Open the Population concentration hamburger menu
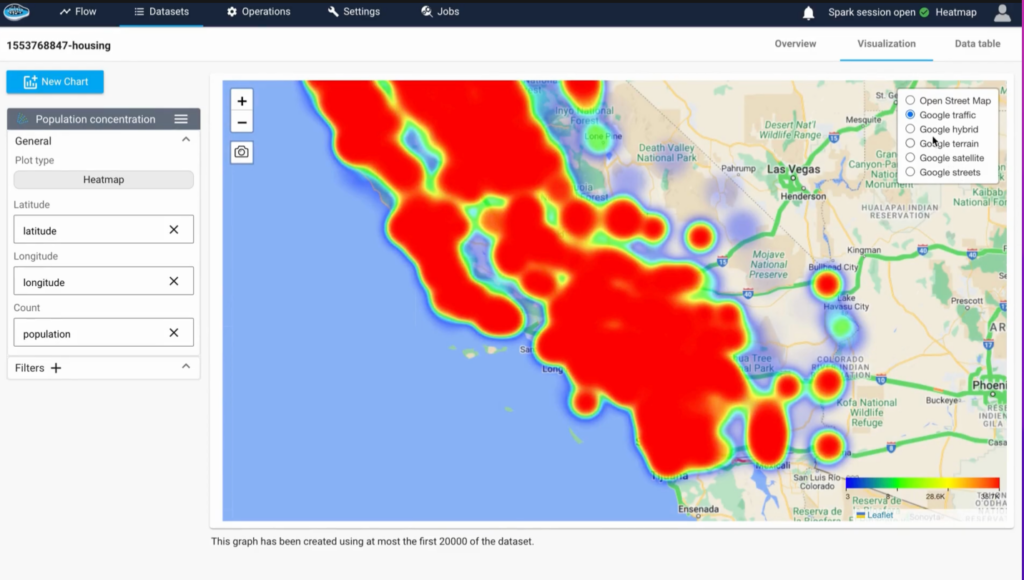This screenshot has height=580, width=1024. point(181,119)
